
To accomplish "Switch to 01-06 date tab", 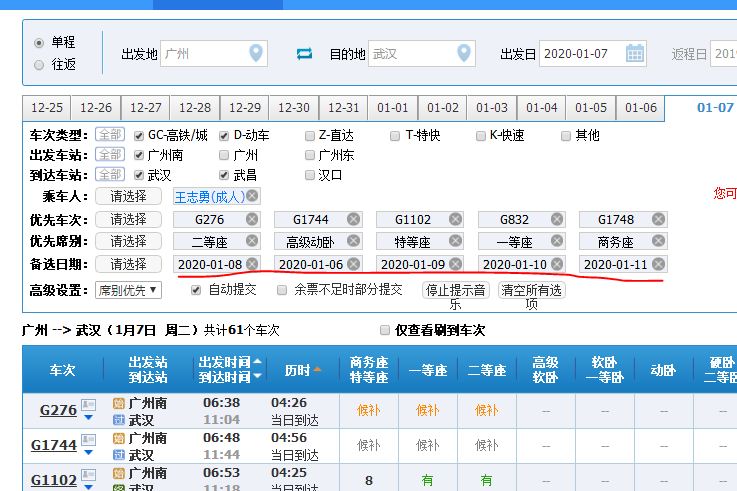I will tap(640, 108).
